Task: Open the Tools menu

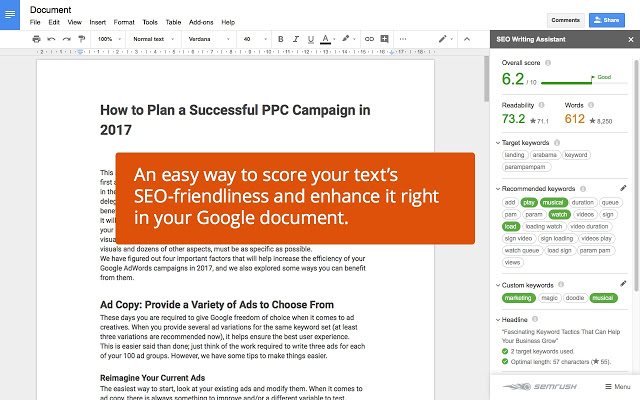Action: (x=150, y=22)
